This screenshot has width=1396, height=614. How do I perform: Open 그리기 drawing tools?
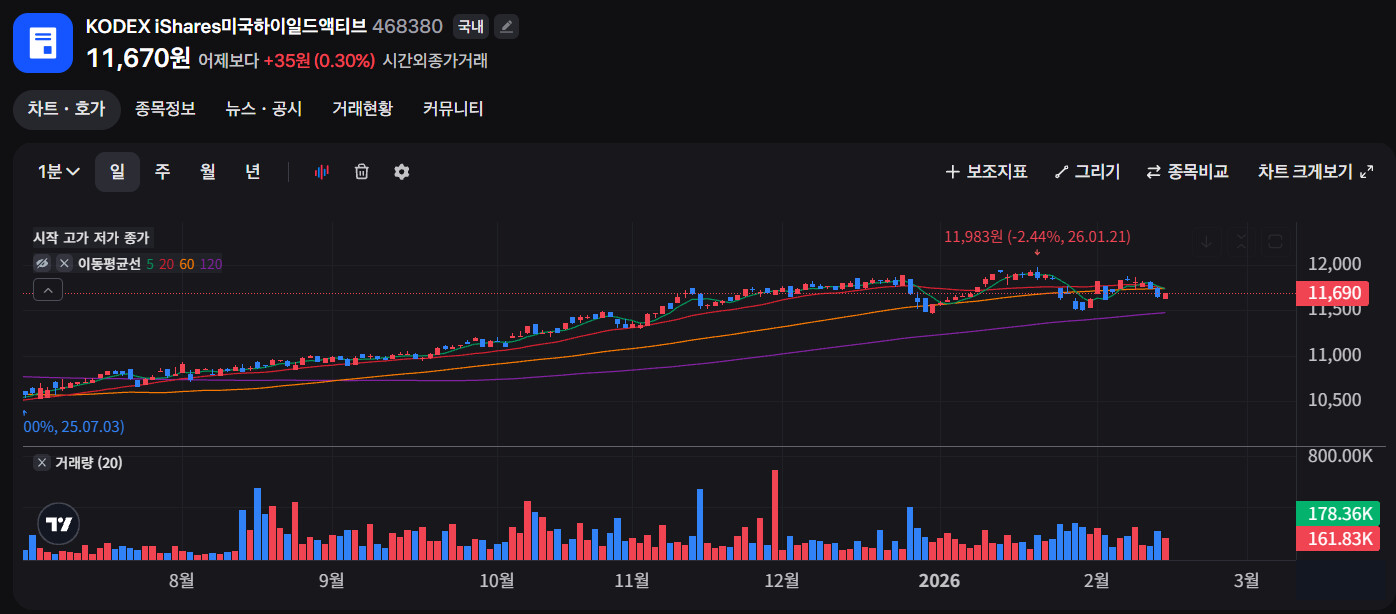coord(1087,172)
